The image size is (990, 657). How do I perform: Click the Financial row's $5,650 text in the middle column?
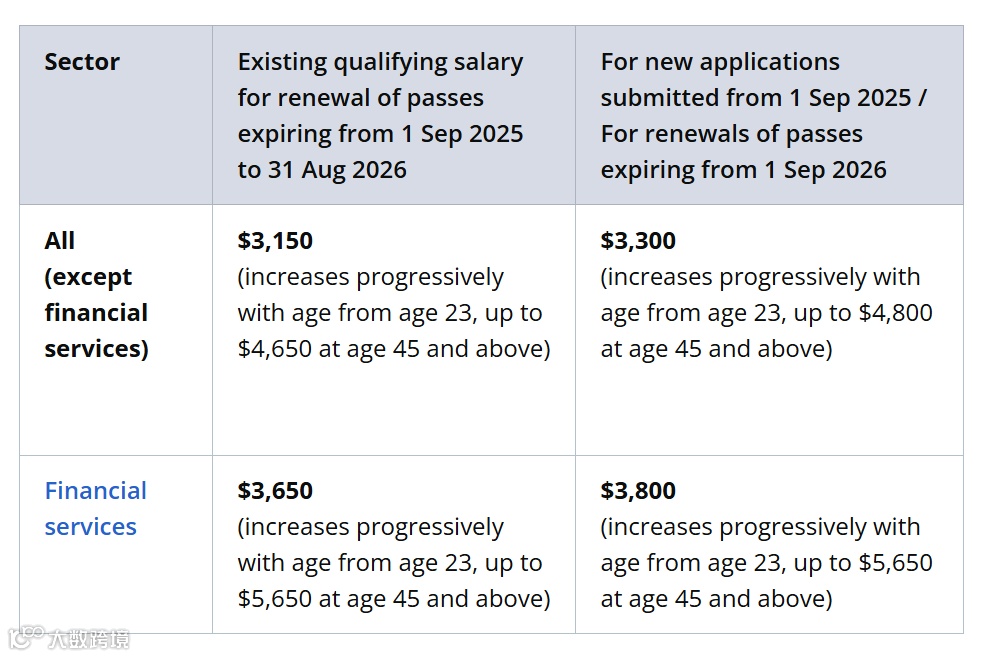click(275, 599)
